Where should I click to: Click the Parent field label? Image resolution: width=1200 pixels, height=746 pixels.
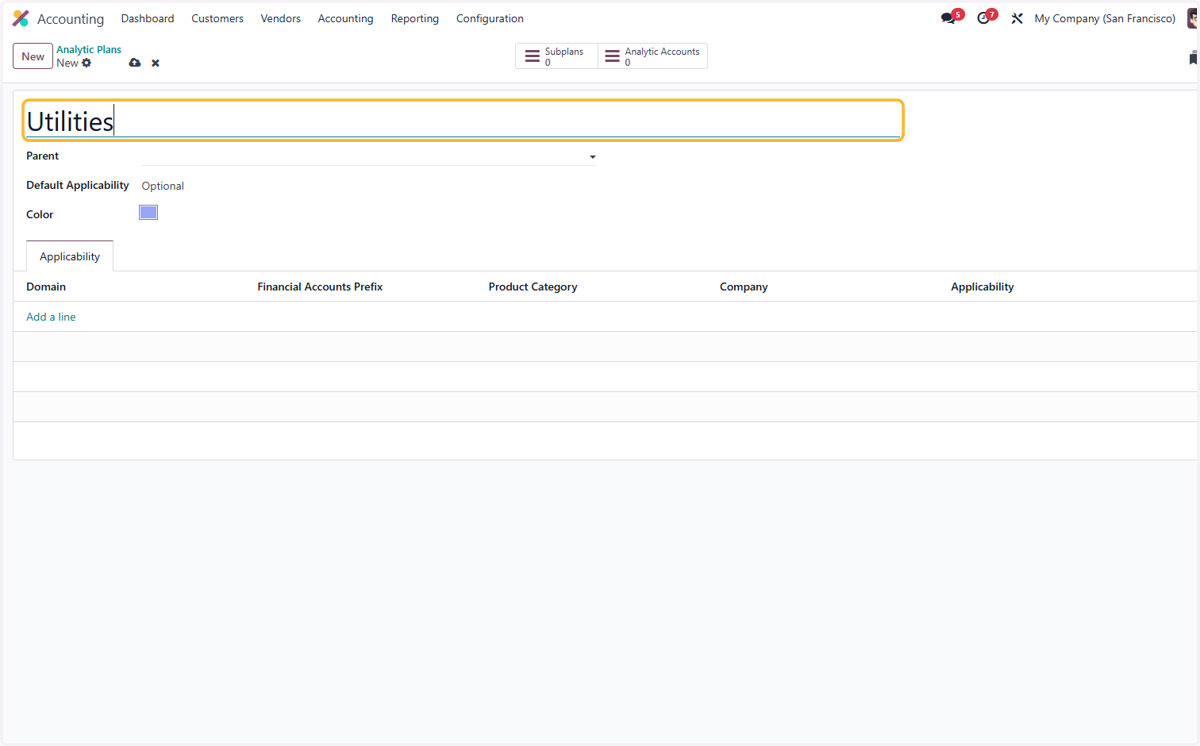pos(42,156)
